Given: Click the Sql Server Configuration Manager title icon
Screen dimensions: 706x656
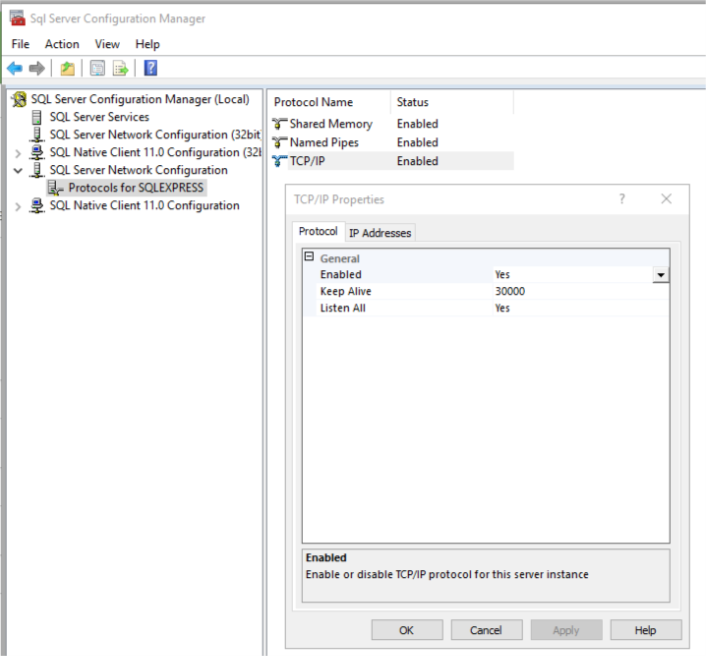Looking at the screenshot, I should coord(18,18).
